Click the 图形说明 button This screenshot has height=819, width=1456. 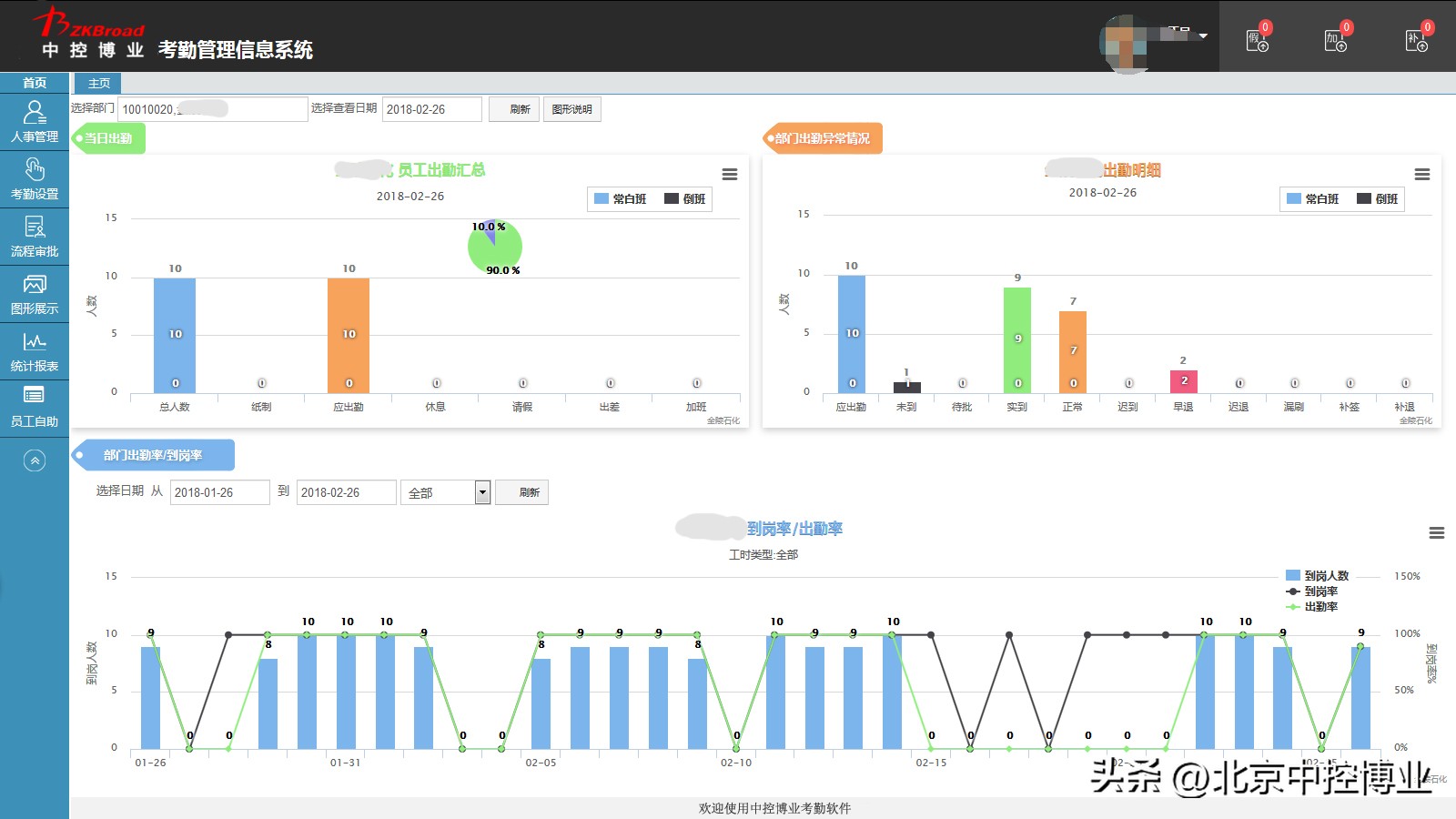(571, 109)
